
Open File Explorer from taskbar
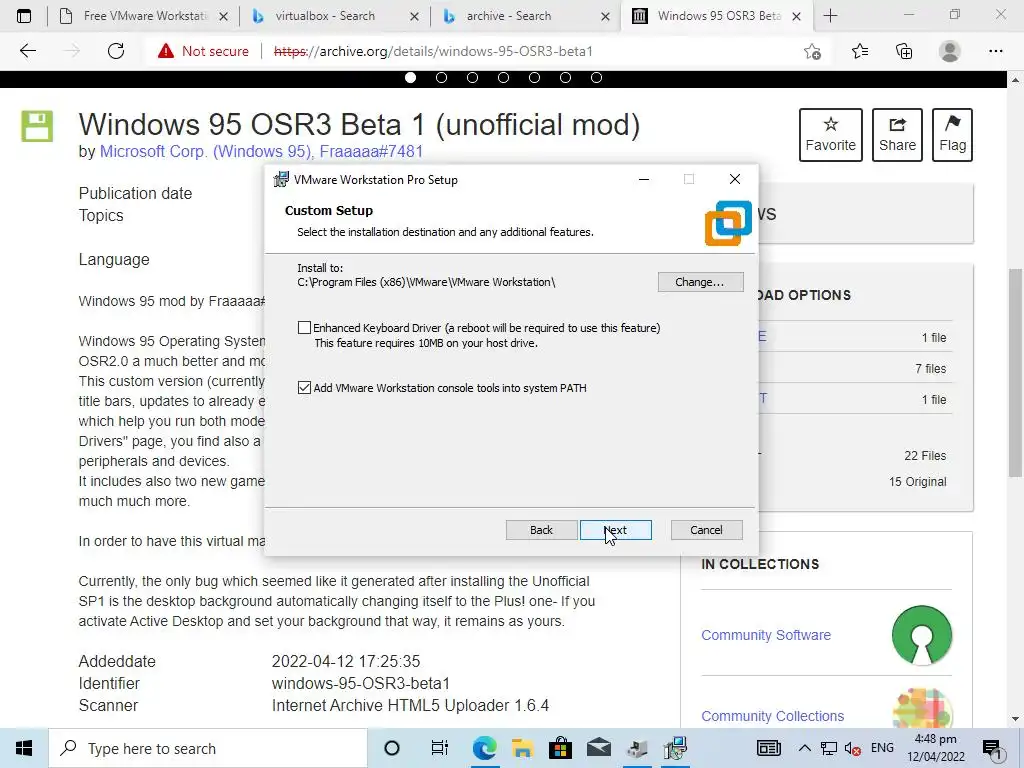(522, 748)
